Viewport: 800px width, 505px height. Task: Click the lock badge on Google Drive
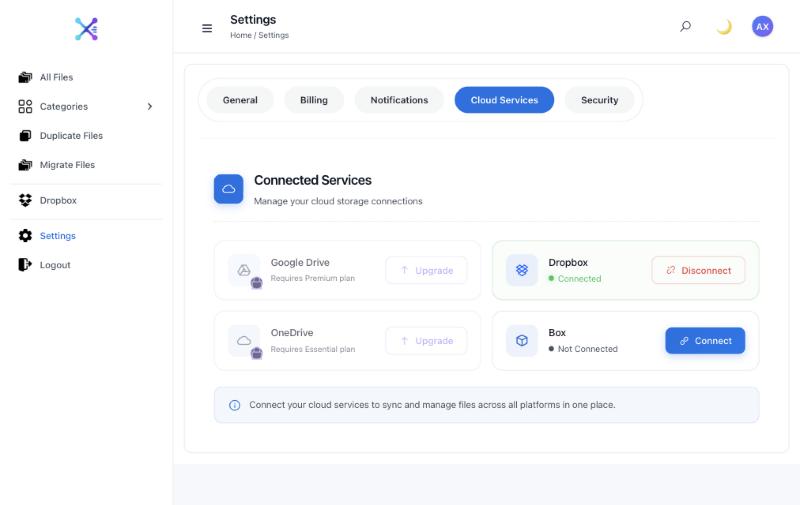coord(257,283)
